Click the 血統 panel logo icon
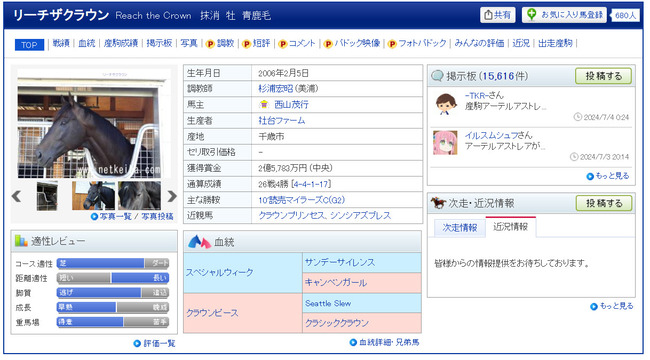Image resolution: width=650 pixels, height=360 pixels. point(199,242)
